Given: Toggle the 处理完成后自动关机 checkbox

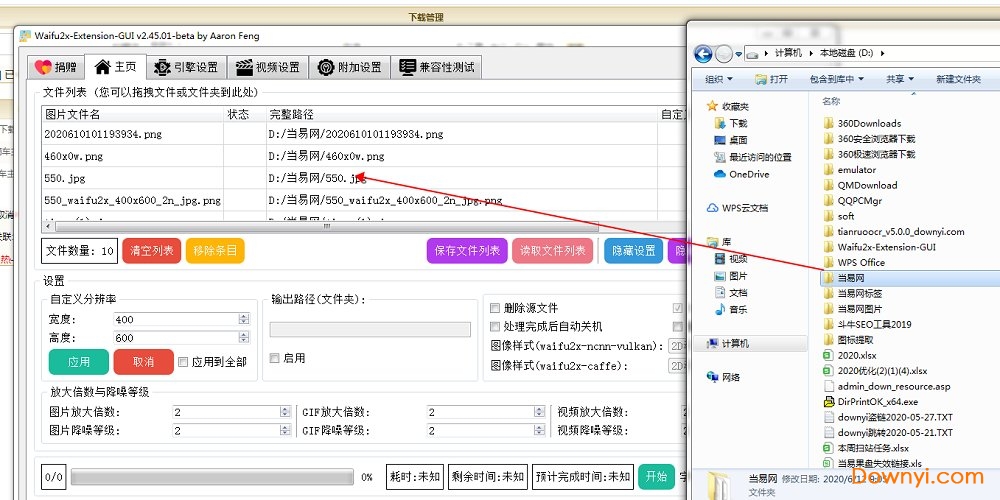Looking at the screenshot, I should point(495,327).
